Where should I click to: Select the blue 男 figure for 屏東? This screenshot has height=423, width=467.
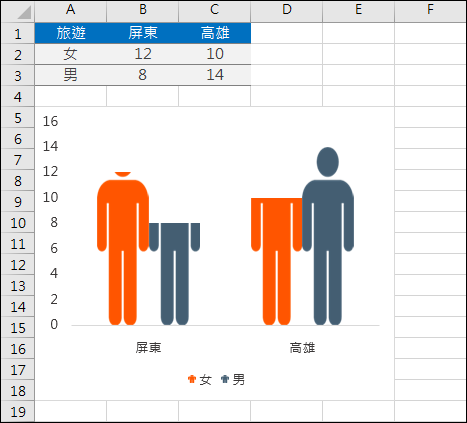(x=175, y=274)
